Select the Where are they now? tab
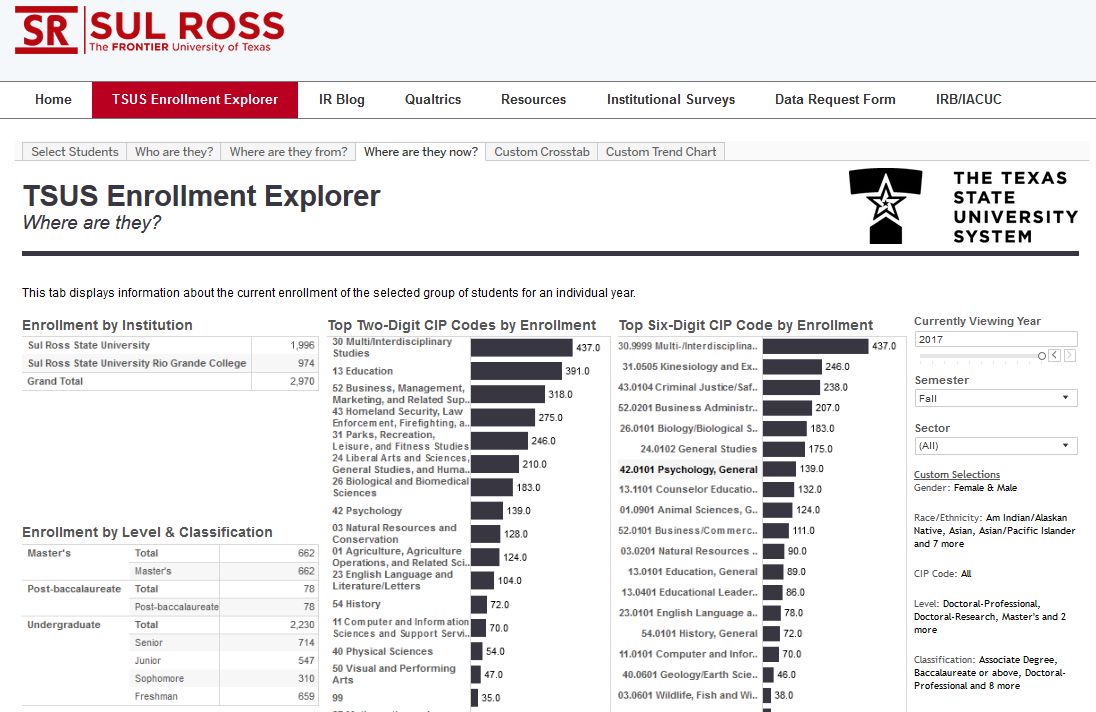Screen dimensions: 1096x712 click(421, 152)
